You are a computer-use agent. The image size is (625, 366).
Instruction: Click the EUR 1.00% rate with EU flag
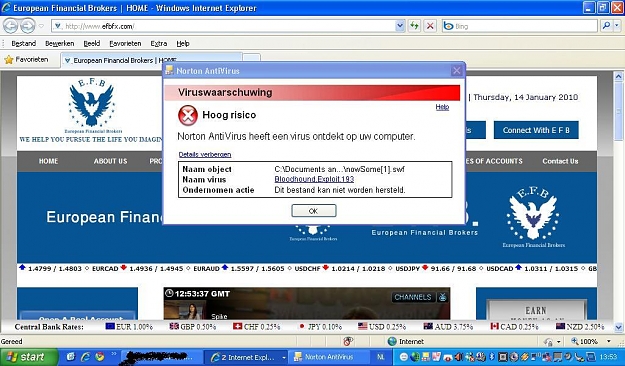click(129, 327)
